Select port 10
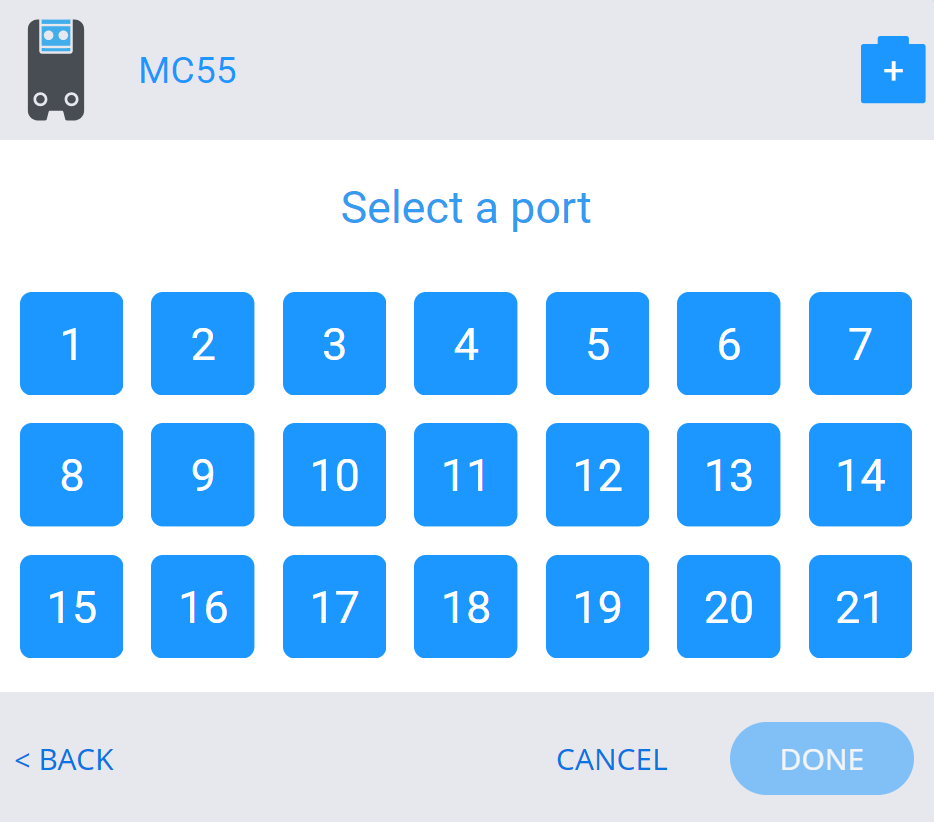934x822 pixels. pyautogui.click(x=334, y=475)
